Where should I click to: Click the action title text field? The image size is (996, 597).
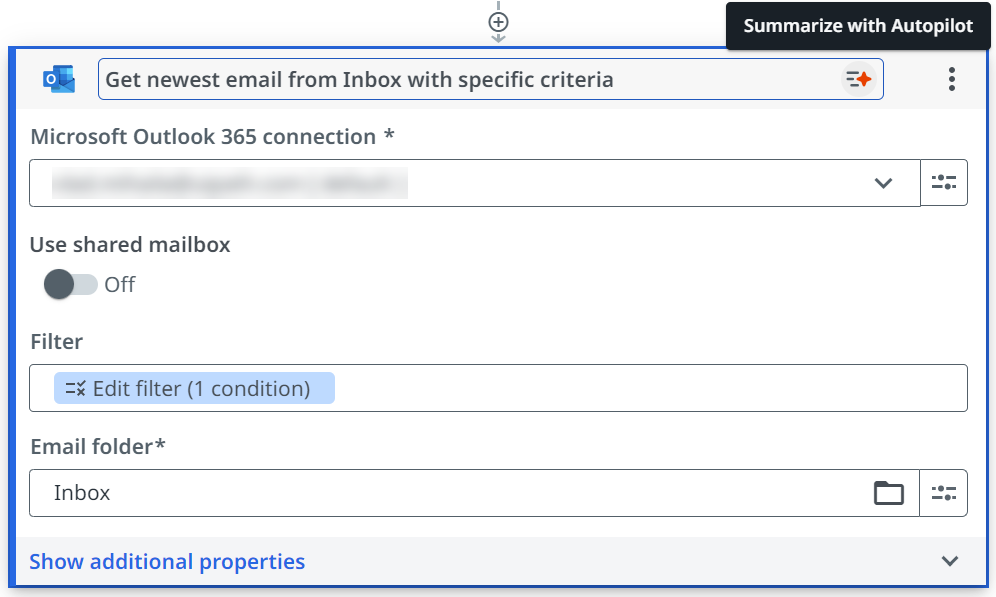(x=400, y=78)
